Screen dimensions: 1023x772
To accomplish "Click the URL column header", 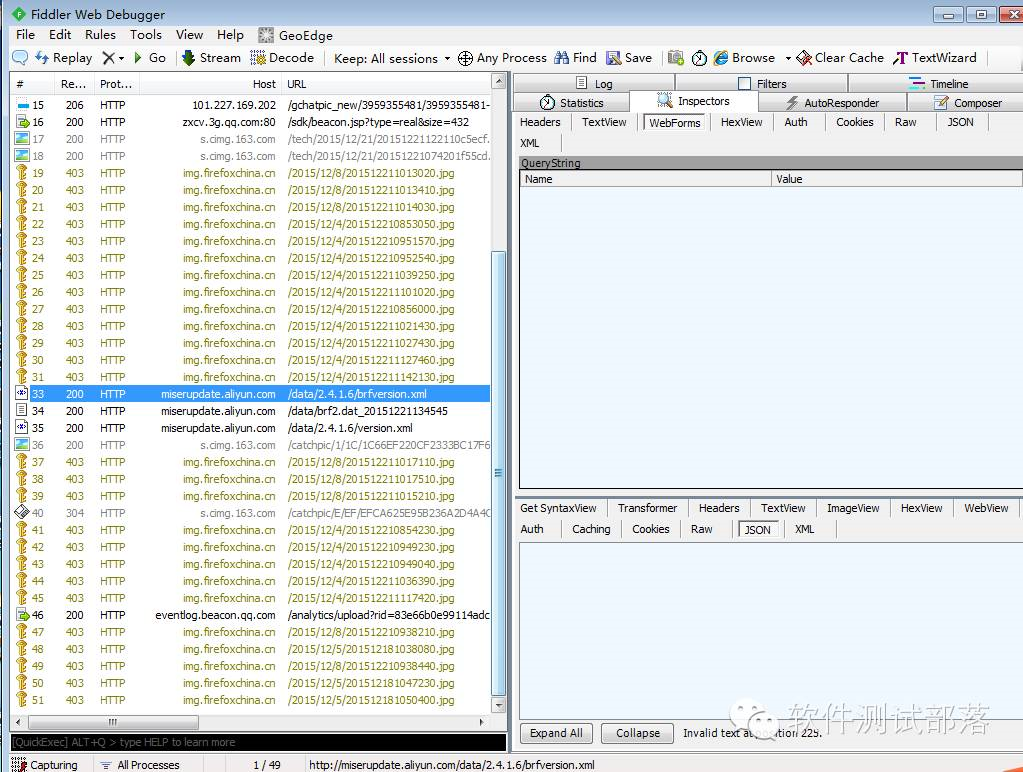I will [x=386, y=84].
